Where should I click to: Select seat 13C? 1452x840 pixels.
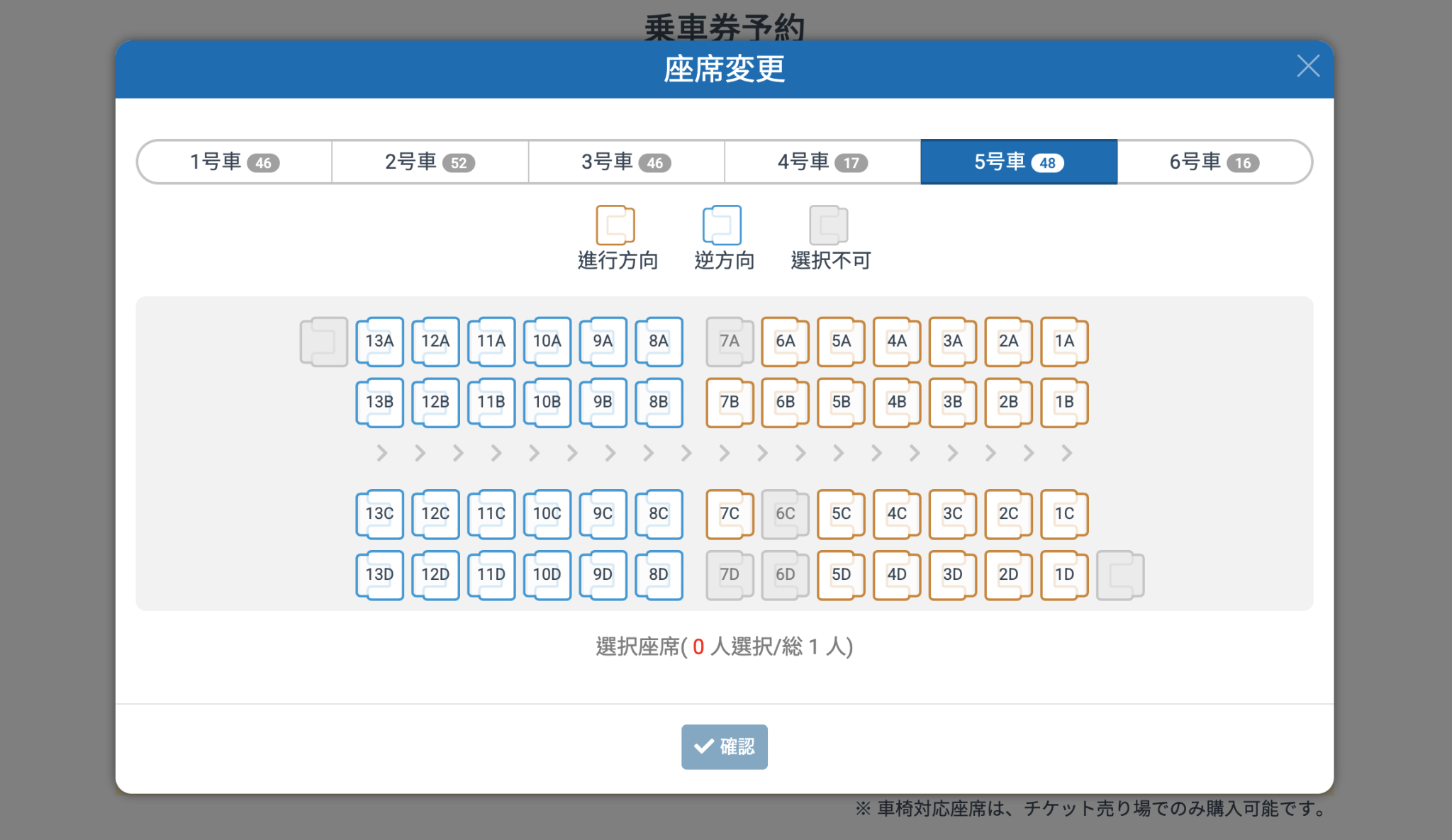[379, 513]
